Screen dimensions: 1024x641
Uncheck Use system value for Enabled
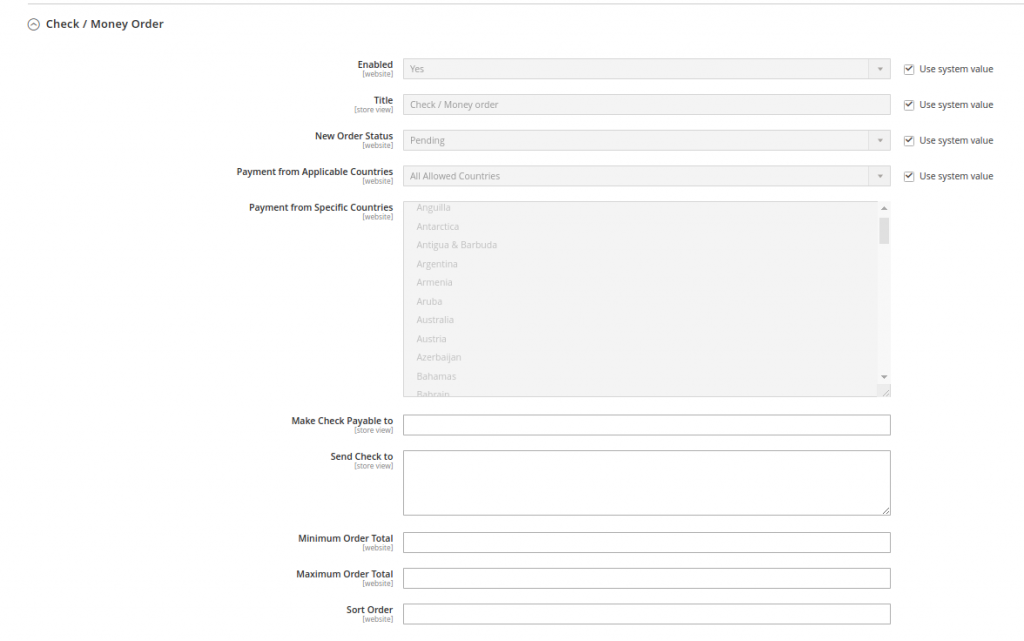908,69
